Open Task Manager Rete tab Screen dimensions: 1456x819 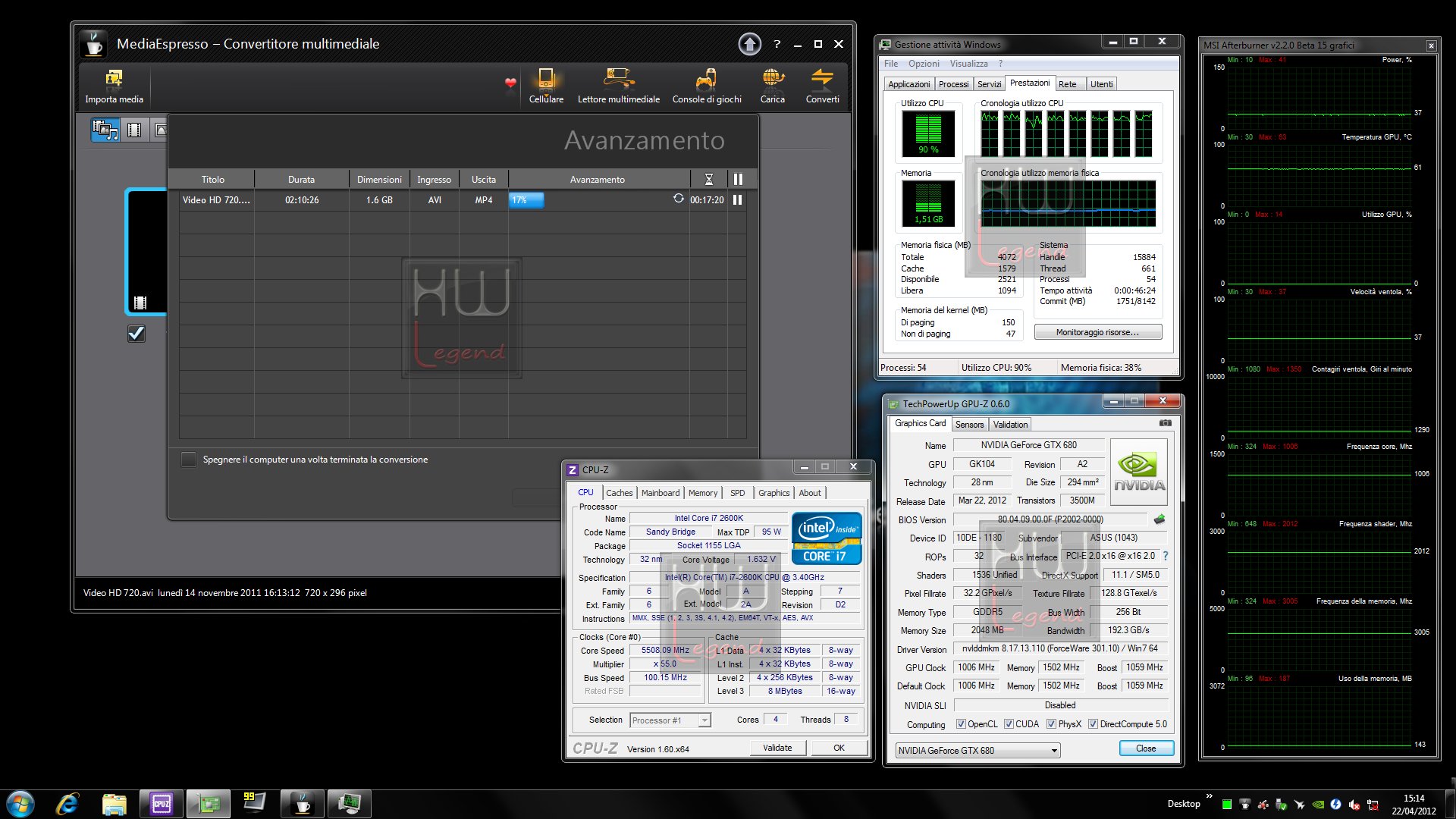tap(1068, 84)
